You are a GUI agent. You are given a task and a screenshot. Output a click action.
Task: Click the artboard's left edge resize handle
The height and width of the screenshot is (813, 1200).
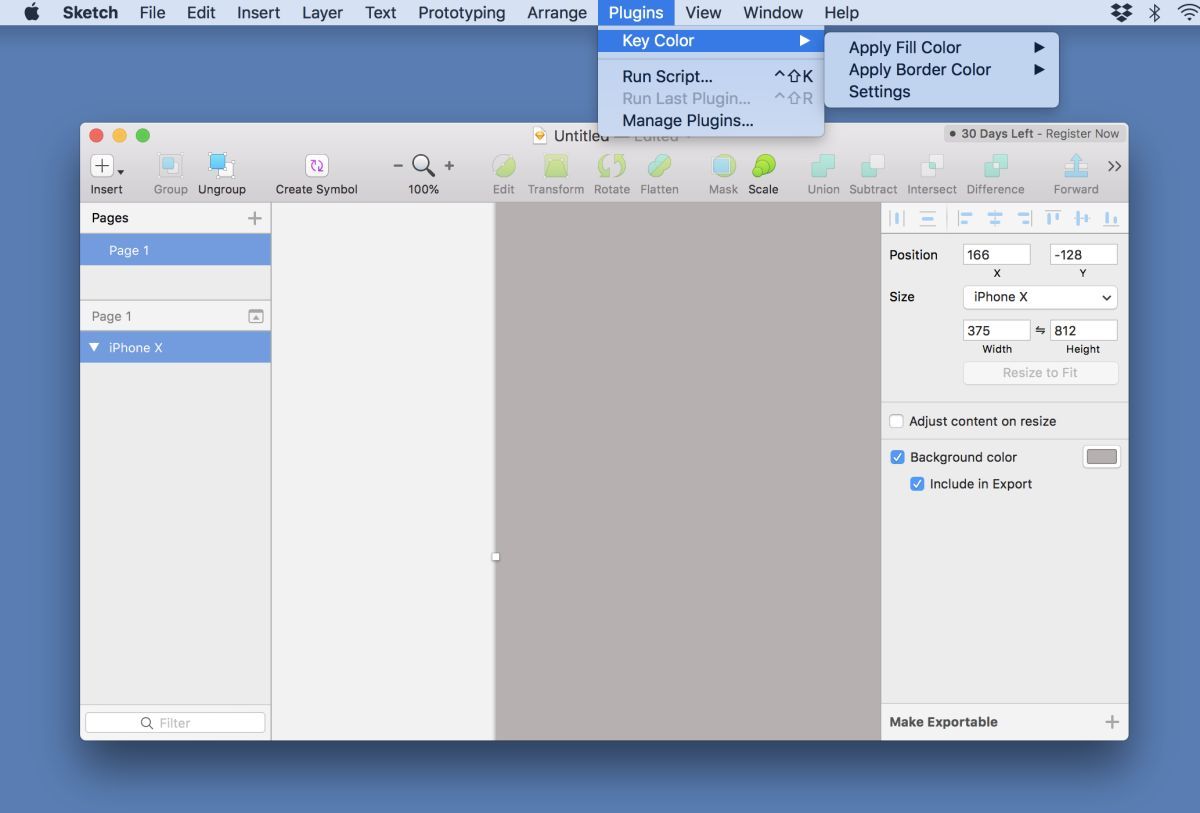[x=496, y=557]
